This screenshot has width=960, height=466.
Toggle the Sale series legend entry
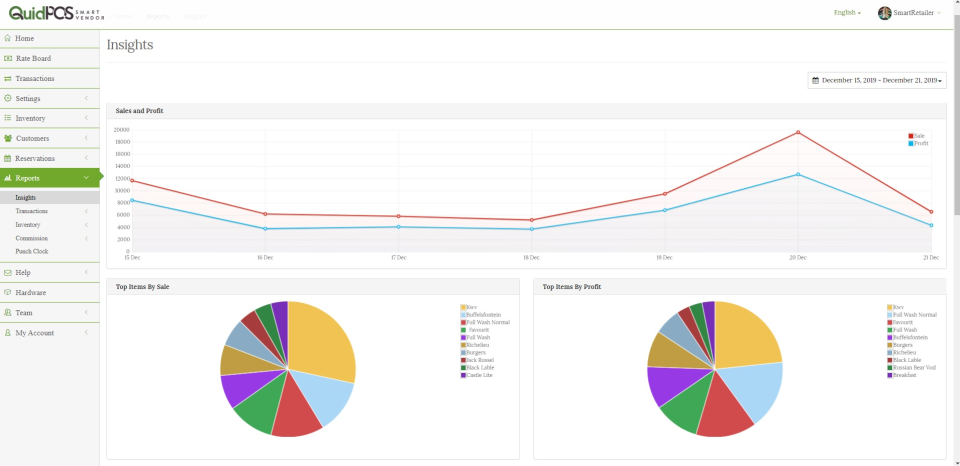(917, 135)
